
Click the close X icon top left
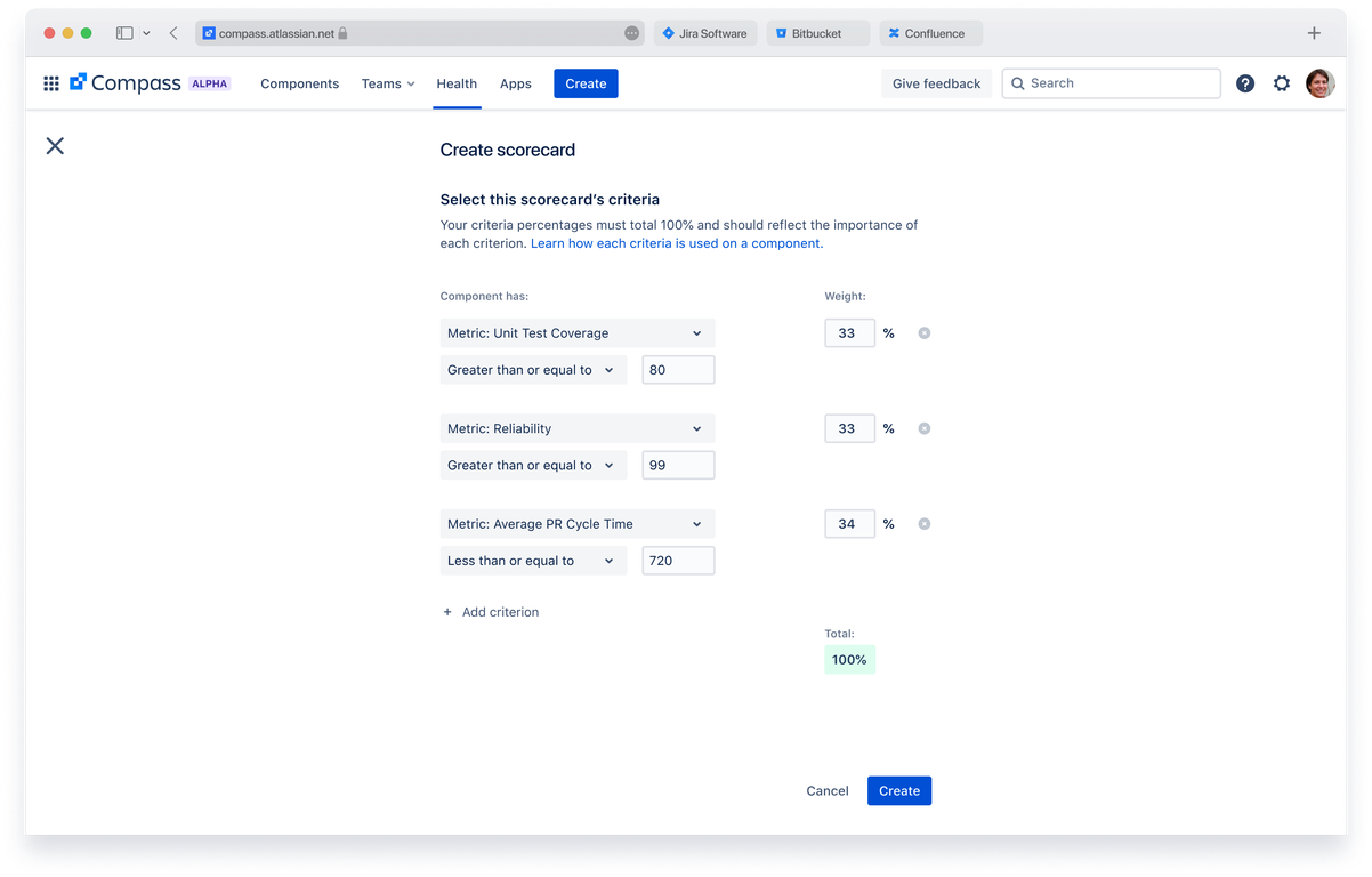(x=55, y=145)
